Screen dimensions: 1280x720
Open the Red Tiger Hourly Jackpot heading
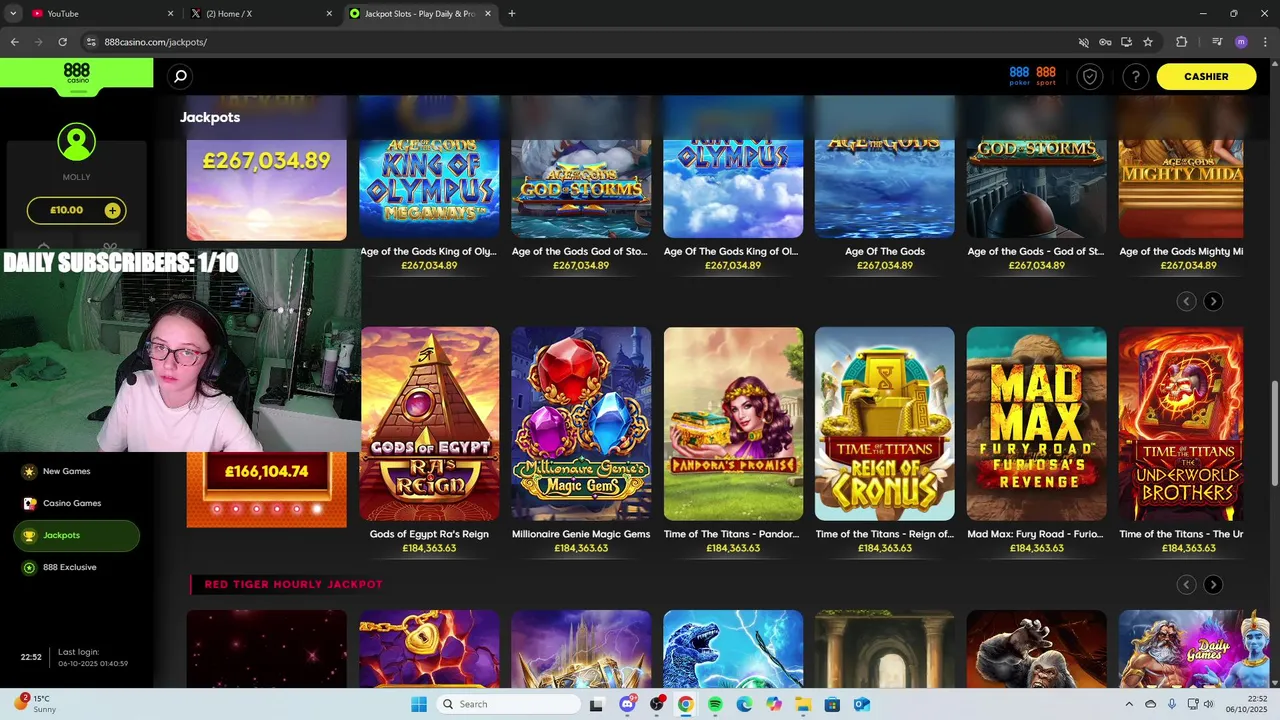pyautogui.click(x=293, y=584)
